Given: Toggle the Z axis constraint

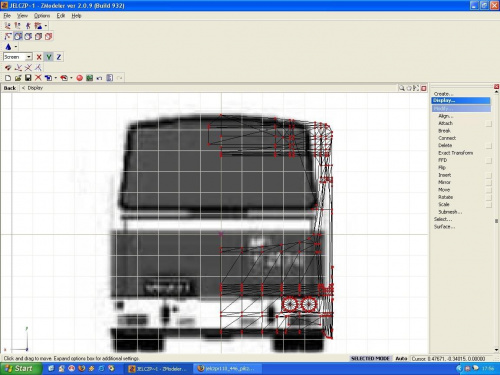Looking at the screenshot, I should [59, 57].
